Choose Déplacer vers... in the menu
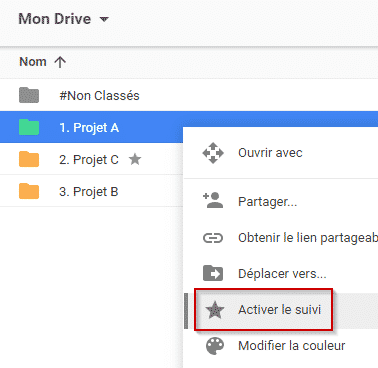Viewport: 378px width, 368px height. (x=281, y=274)
